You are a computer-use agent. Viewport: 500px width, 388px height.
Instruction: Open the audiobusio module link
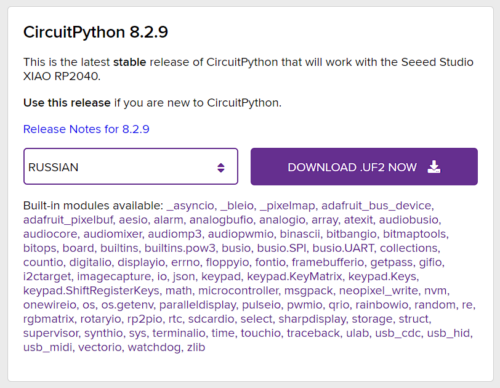tap(409, 220)
